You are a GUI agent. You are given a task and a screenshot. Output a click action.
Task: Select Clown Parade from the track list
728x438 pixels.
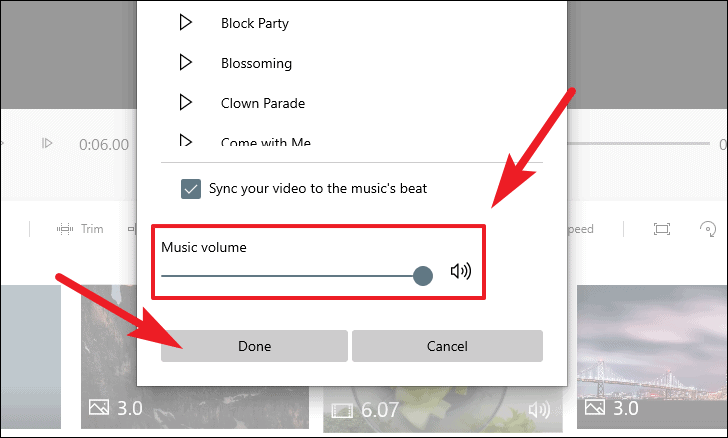263,103
